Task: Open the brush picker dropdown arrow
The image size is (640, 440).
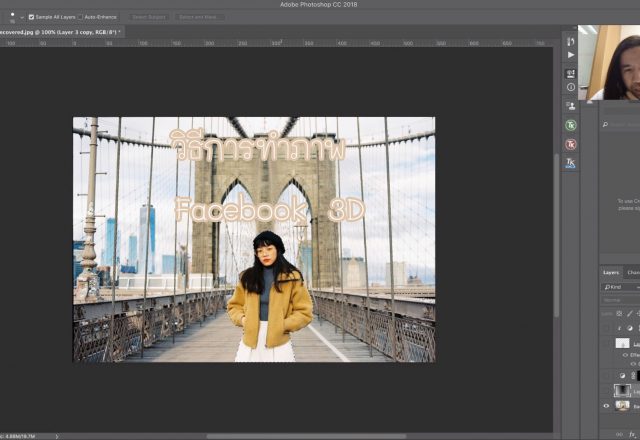Action: [x=22, y=18]
